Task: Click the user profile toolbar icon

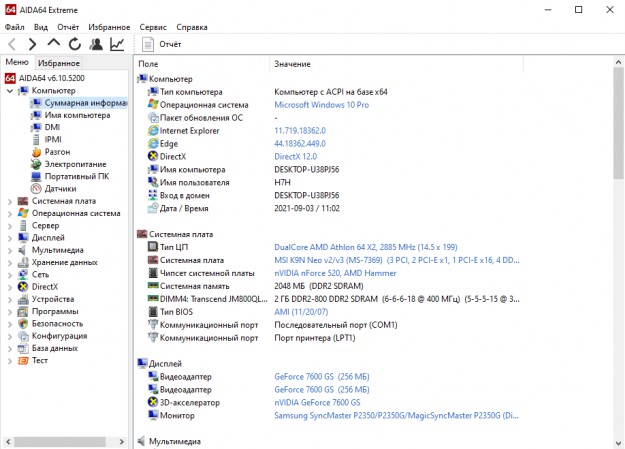Action: click(96, 45)
